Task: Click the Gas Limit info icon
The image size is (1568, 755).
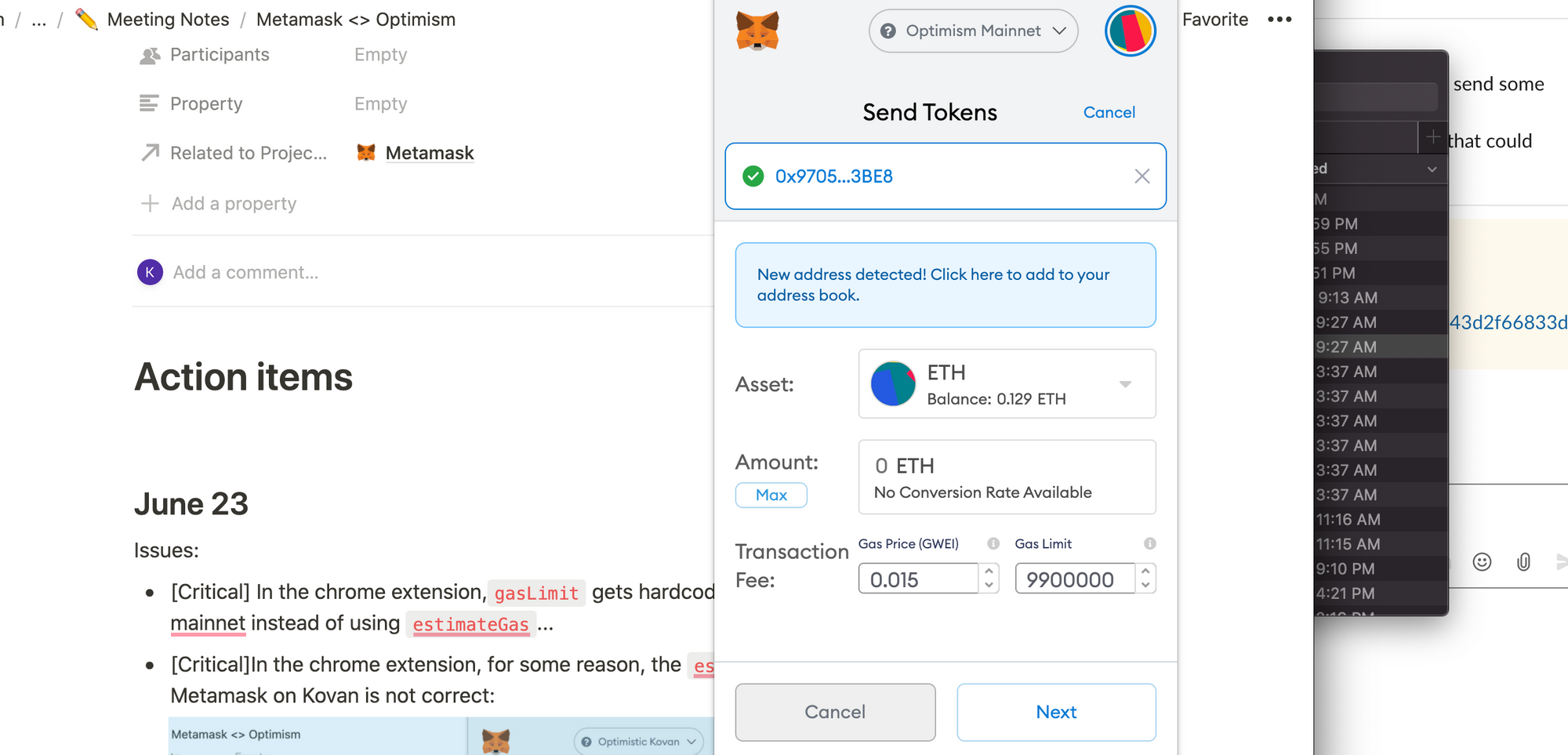Action: [x=1149, y=542]
